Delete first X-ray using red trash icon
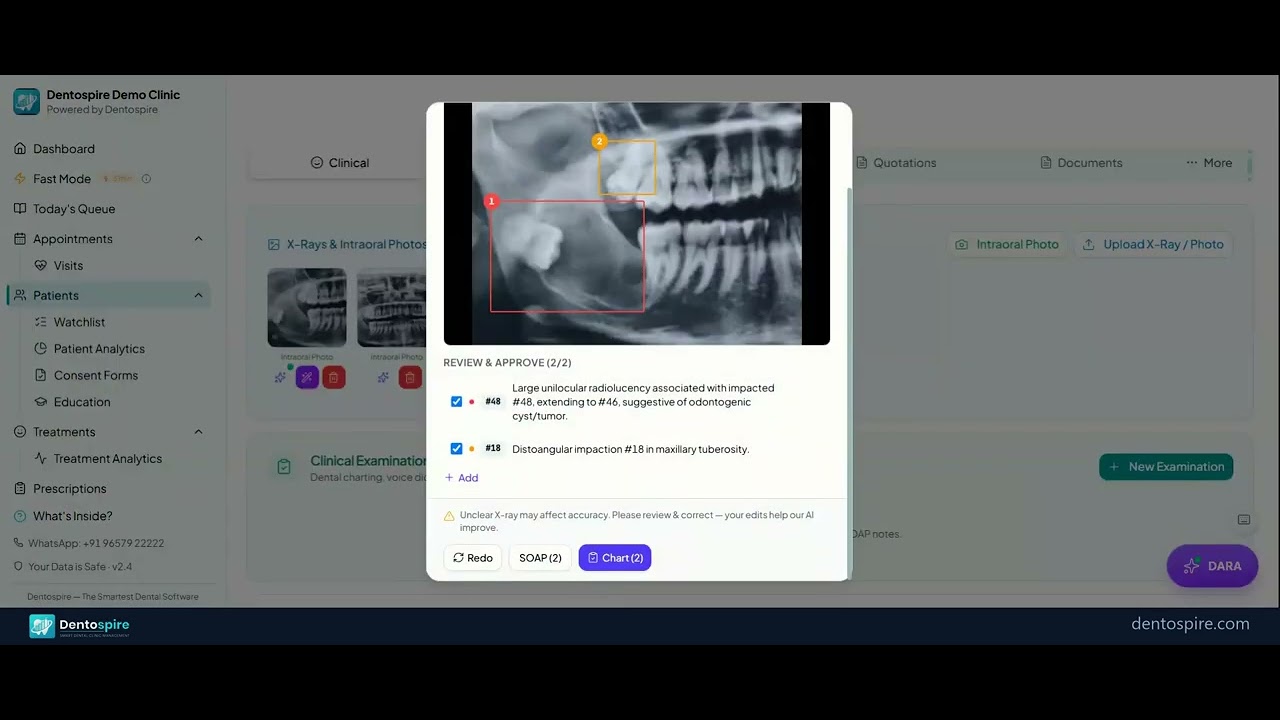Viewport: 1280px width, 720px height. tap(334, 378)
